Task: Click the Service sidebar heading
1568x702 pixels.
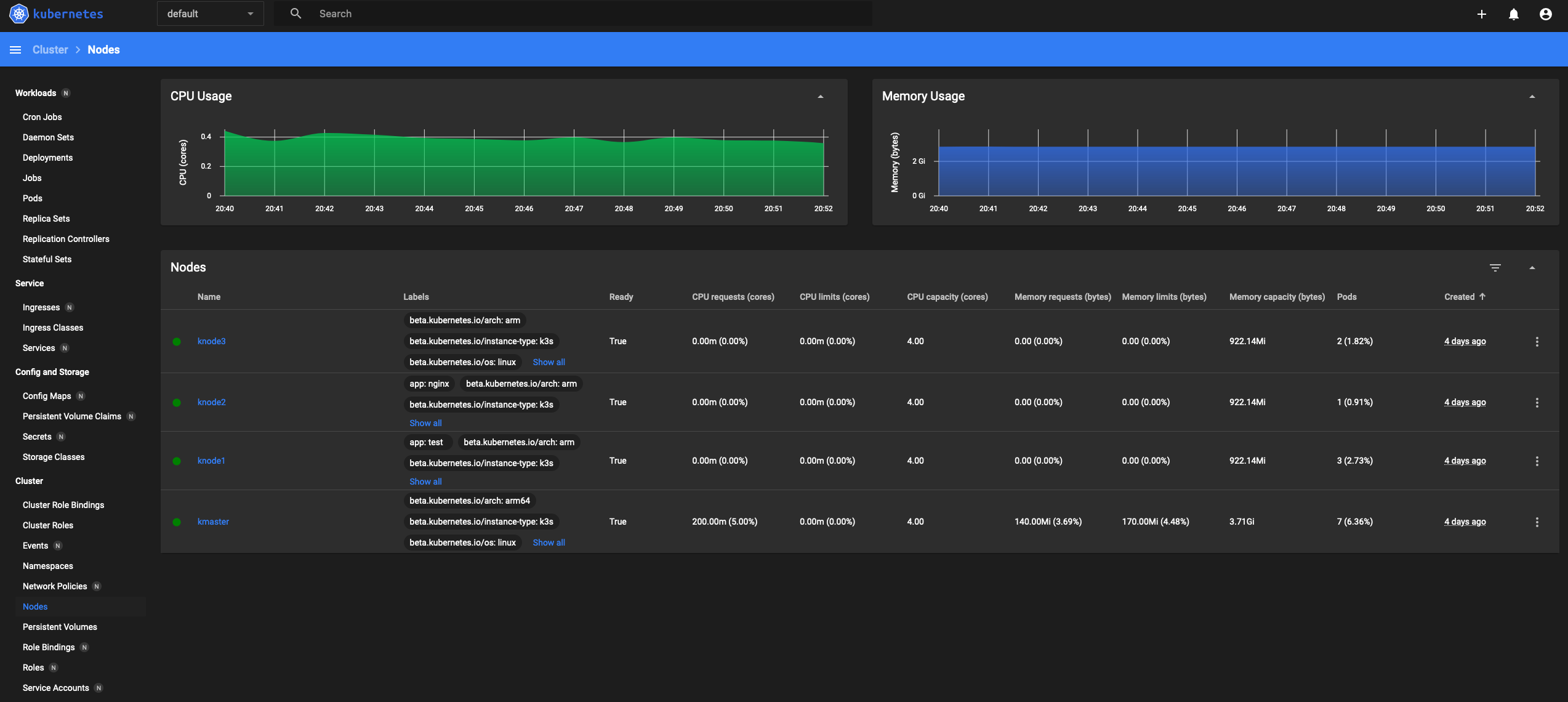Action: (x=30, y=283)
